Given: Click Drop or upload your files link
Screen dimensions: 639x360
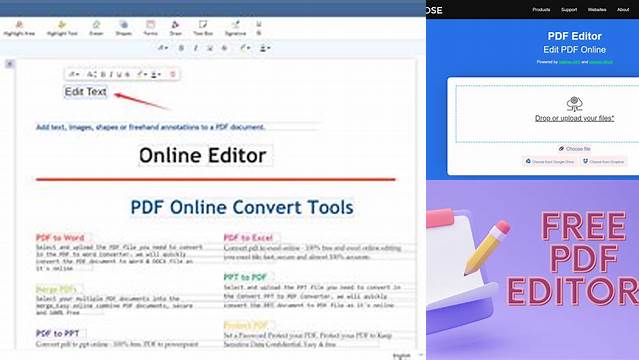Looking at the screenshot, I should pos(574,118).
